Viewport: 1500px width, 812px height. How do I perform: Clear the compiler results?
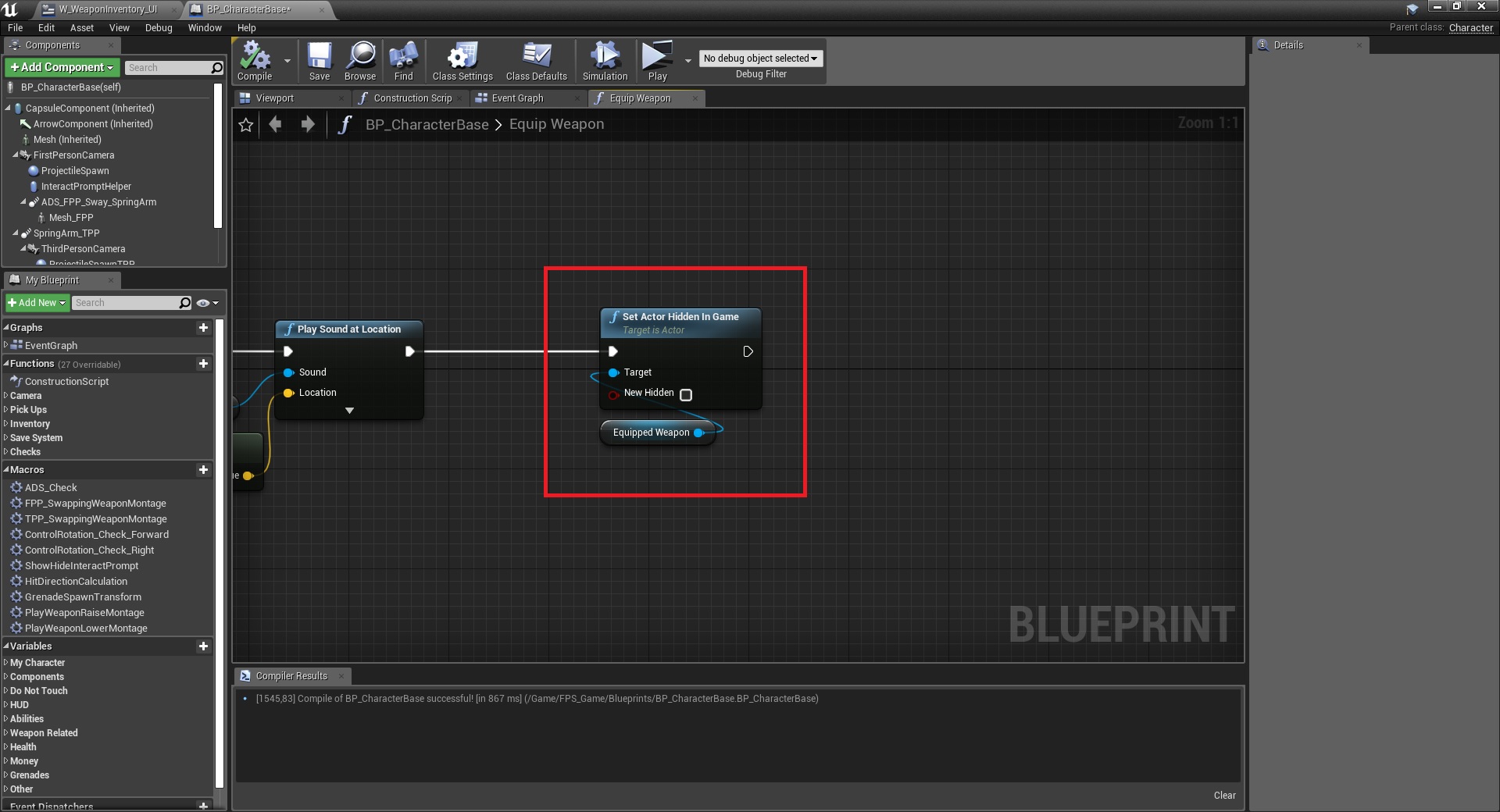[1224, 796]
